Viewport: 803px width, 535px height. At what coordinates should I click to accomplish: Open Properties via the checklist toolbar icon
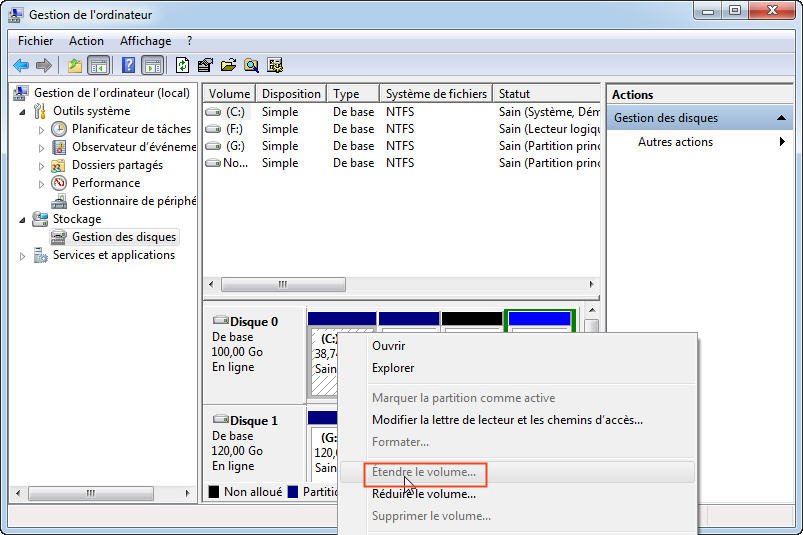tap(205, 66)
